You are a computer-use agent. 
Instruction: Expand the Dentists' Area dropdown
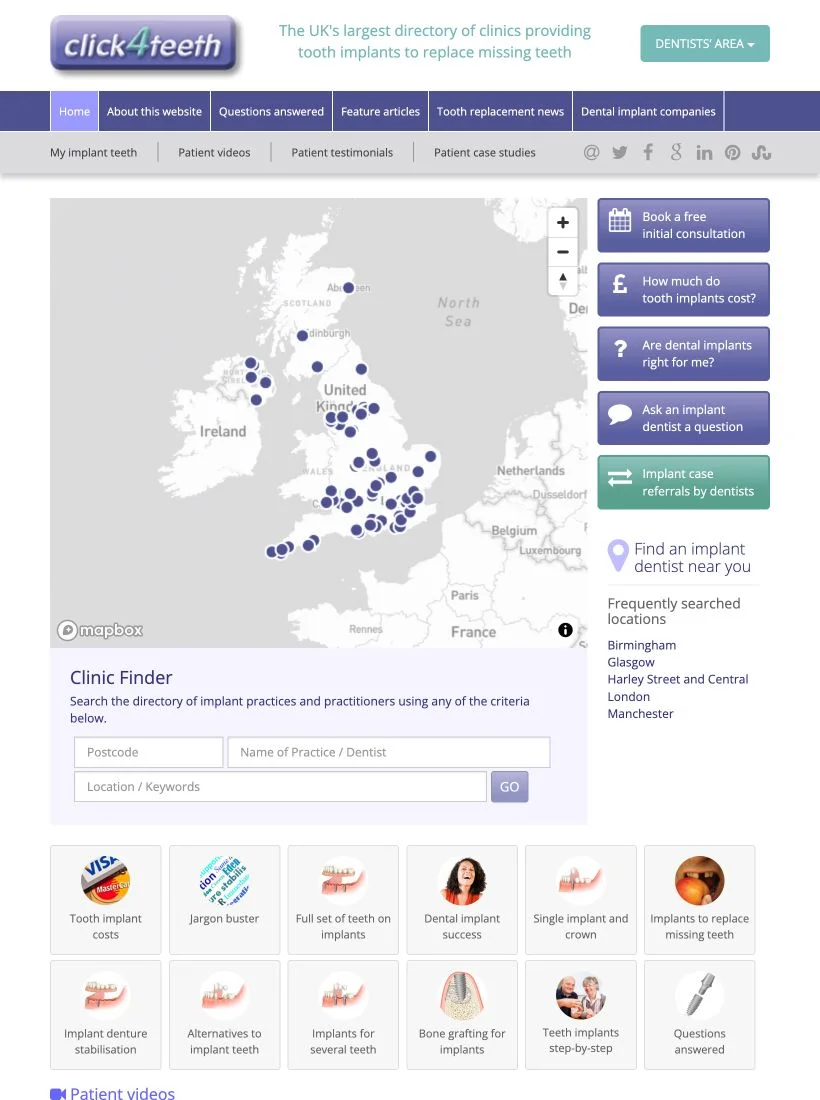704,43
